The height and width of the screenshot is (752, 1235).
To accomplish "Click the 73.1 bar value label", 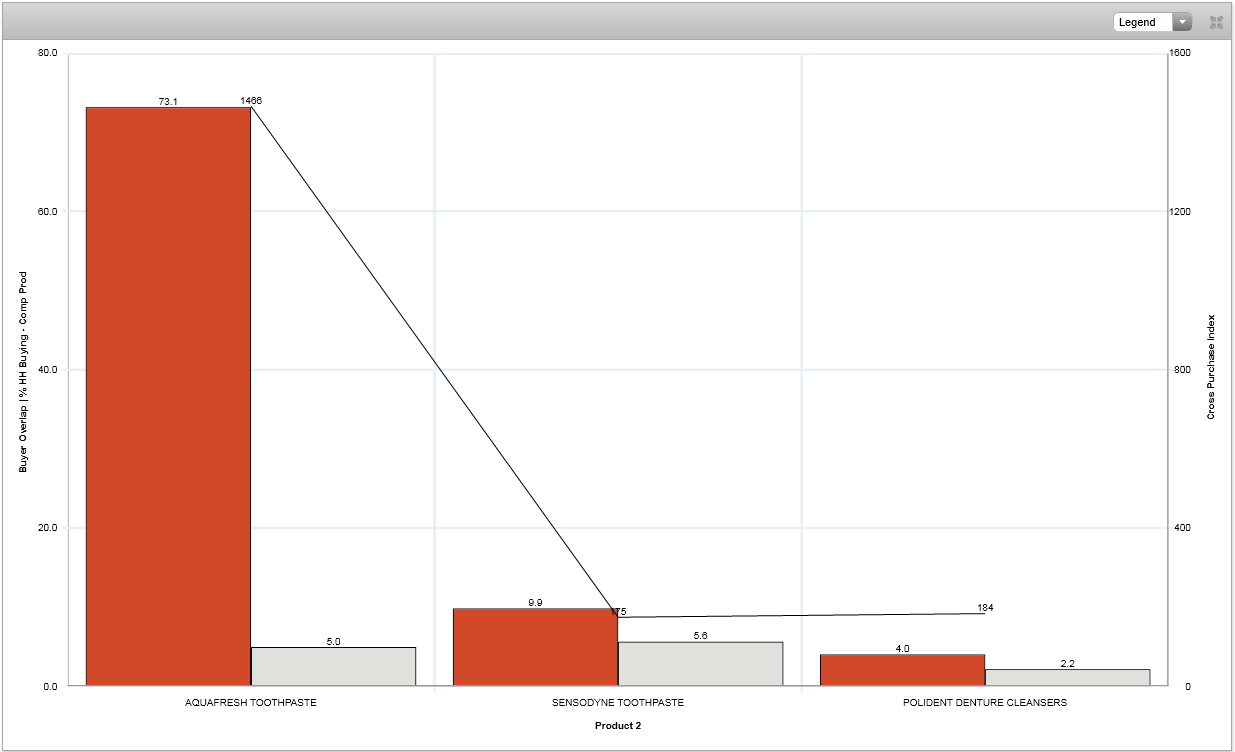I will coord(168,101).
